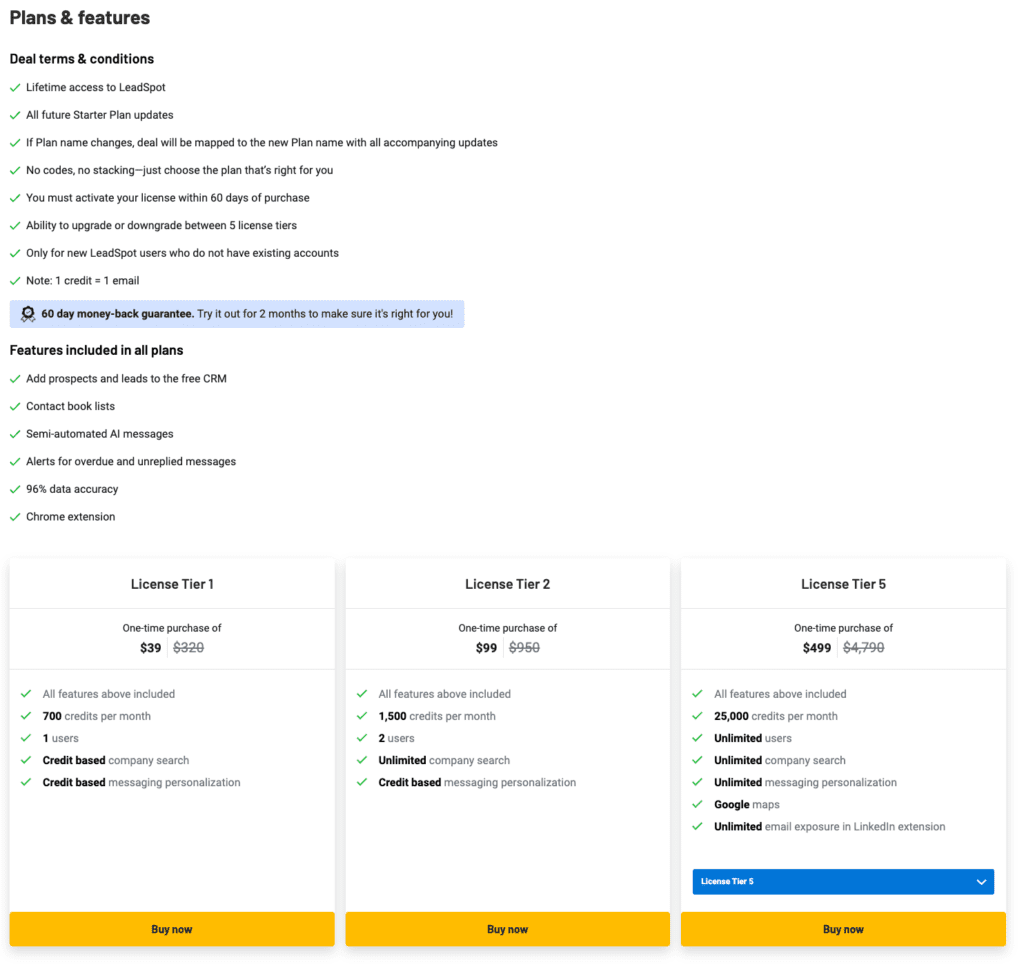Click Unlimited company search in Tier 2
This screenshot has width=1024, height=965.
tap(444, 760)
